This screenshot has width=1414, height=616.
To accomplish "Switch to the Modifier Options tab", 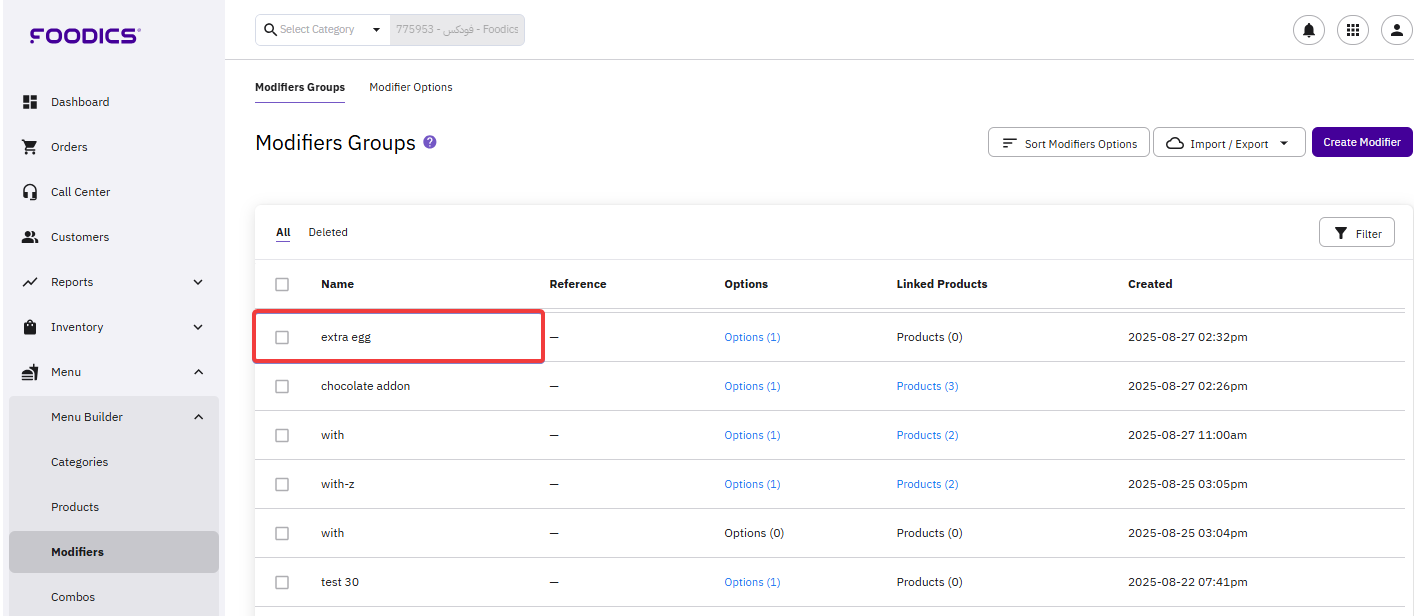I will [x=410, y=88].
